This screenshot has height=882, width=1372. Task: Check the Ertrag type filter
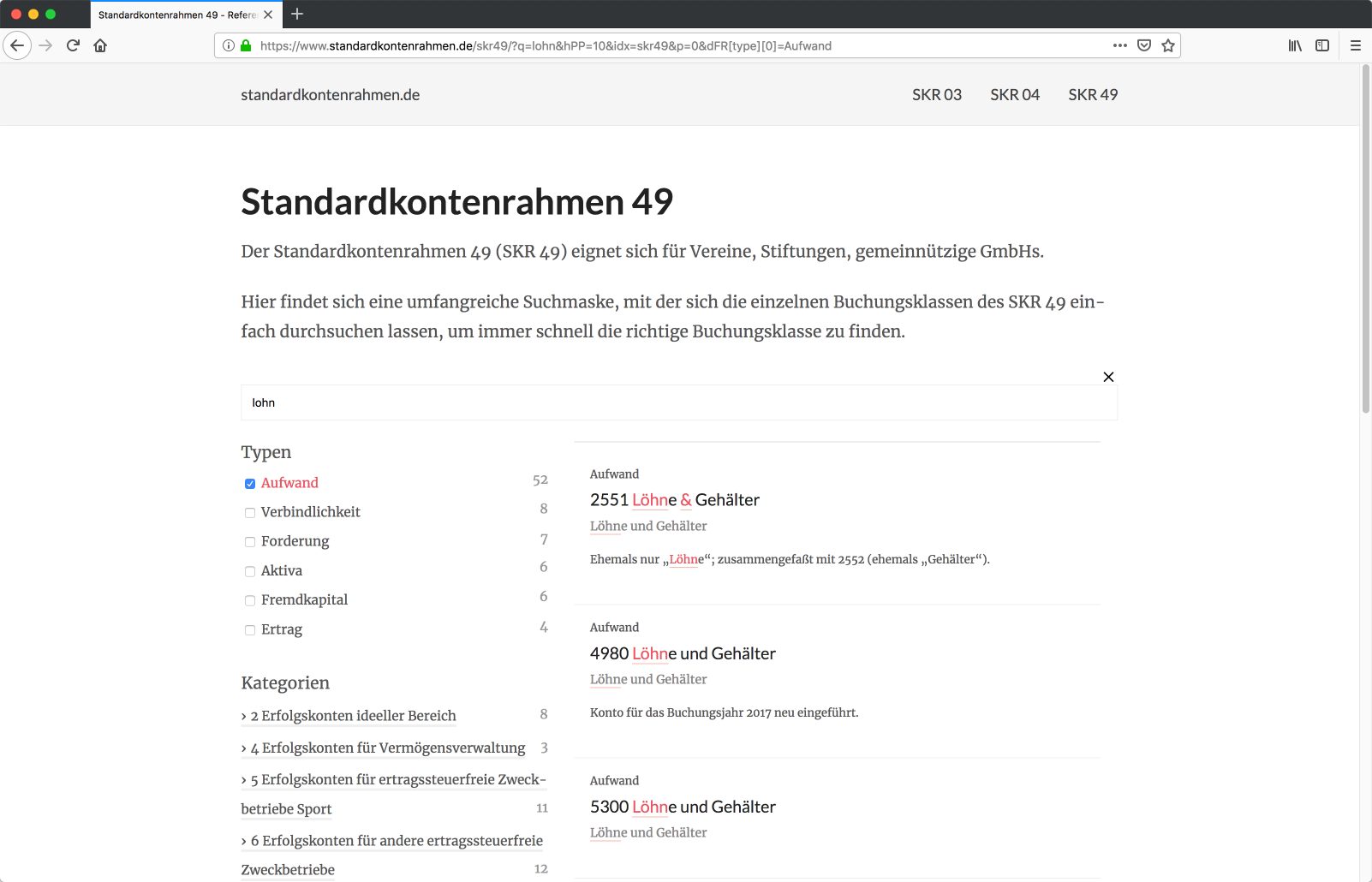coord(249,630)
